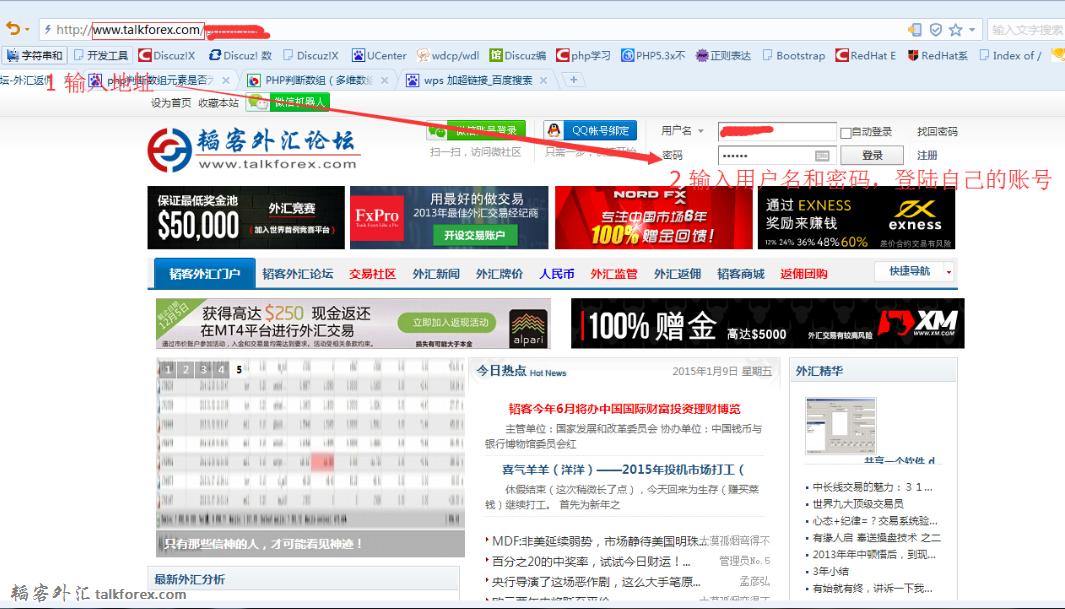Open the 字符串和 bookmark
1065x609 pixels.
35,56
